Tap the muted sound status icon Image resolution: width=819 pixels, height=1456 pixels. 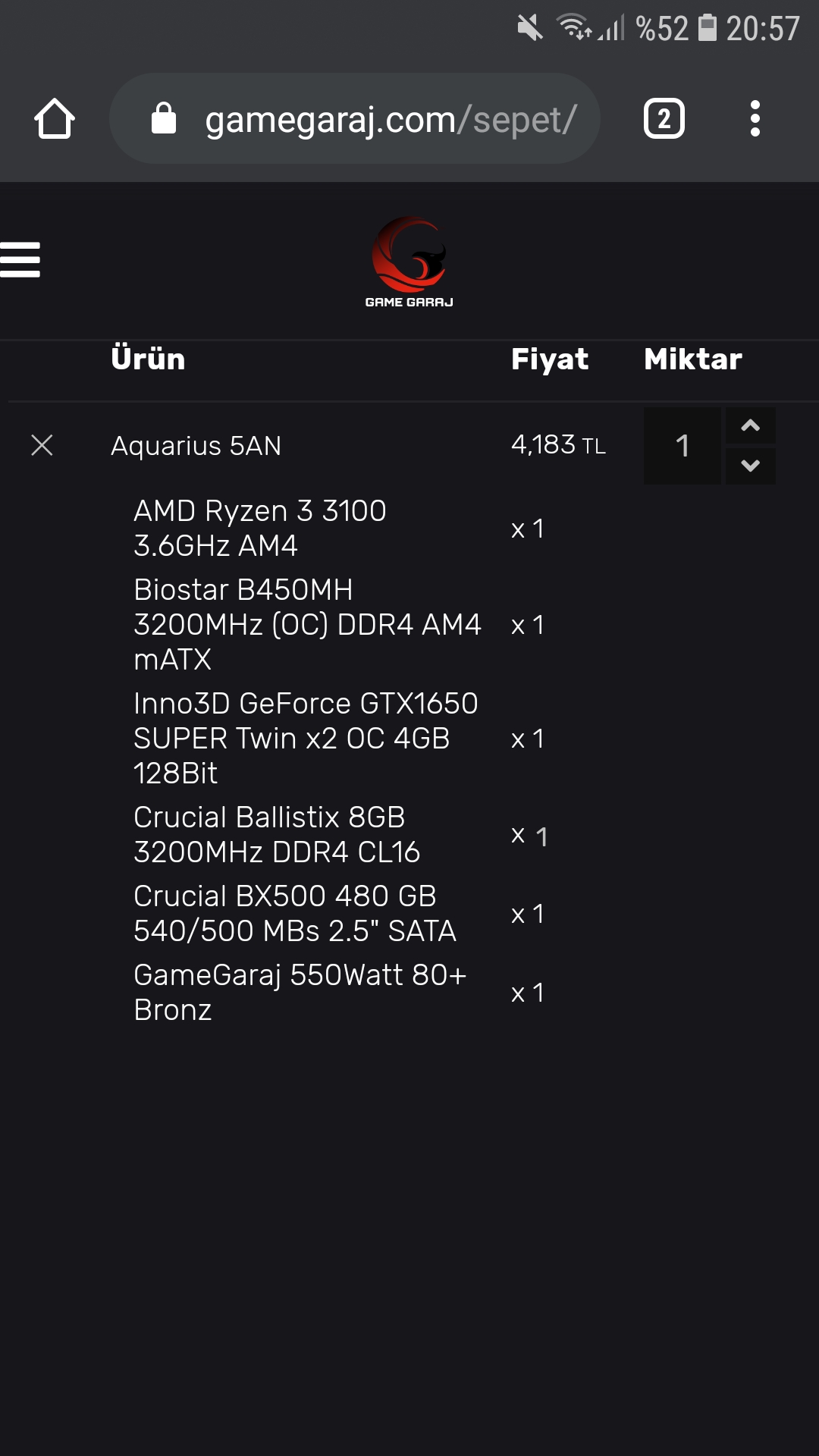[529, 29]
